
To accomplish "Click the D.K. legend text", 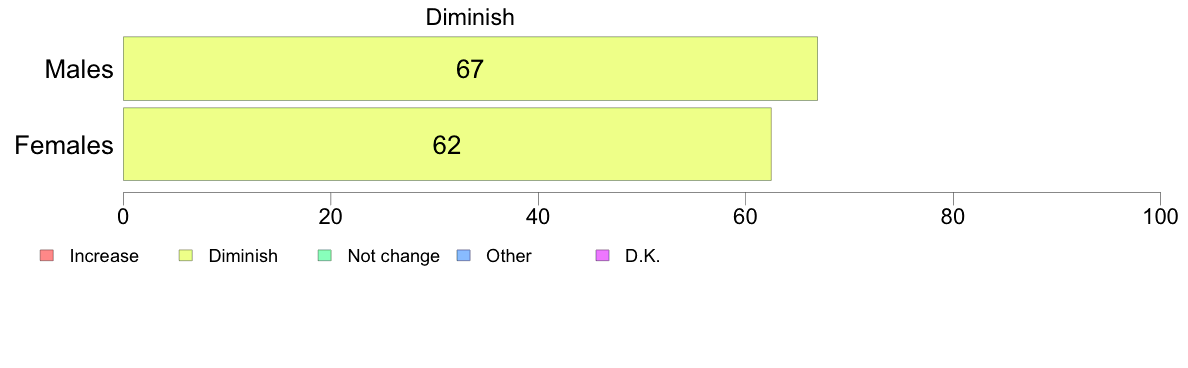I will coord(643,256).
